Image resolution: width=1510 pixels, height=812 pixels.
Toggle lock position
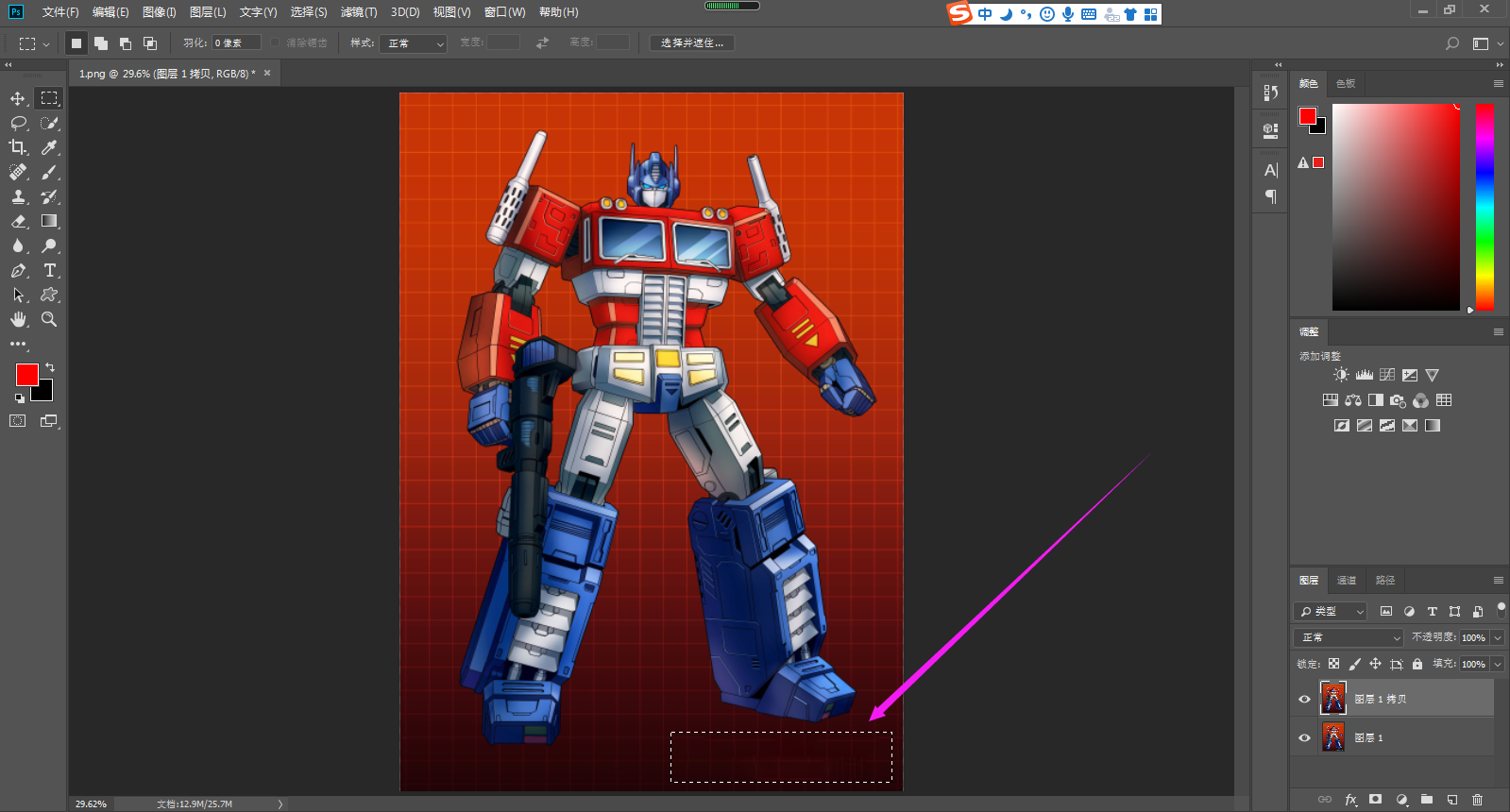coord(1375,664)
